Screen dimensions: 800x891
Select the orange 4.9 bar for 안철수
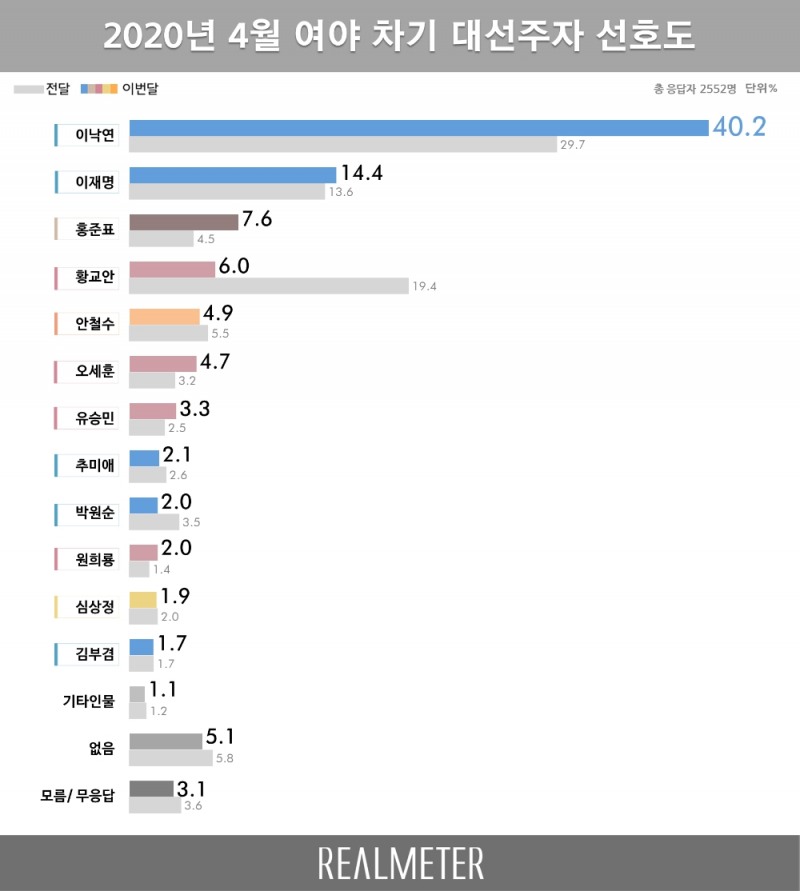164,316
